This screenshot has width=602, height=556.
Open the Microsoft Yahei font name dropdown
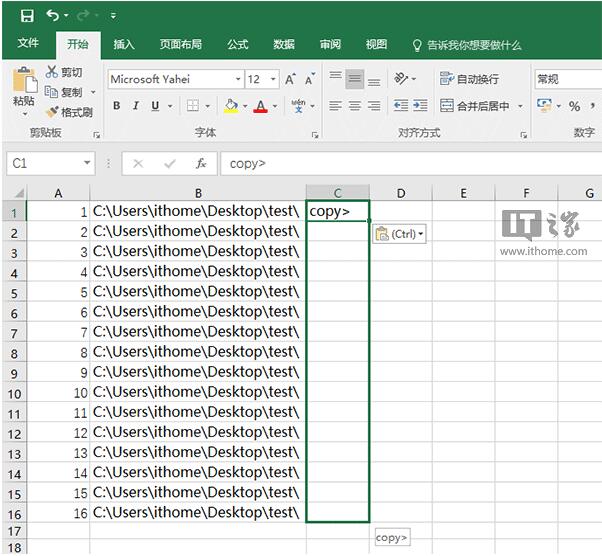238,79
